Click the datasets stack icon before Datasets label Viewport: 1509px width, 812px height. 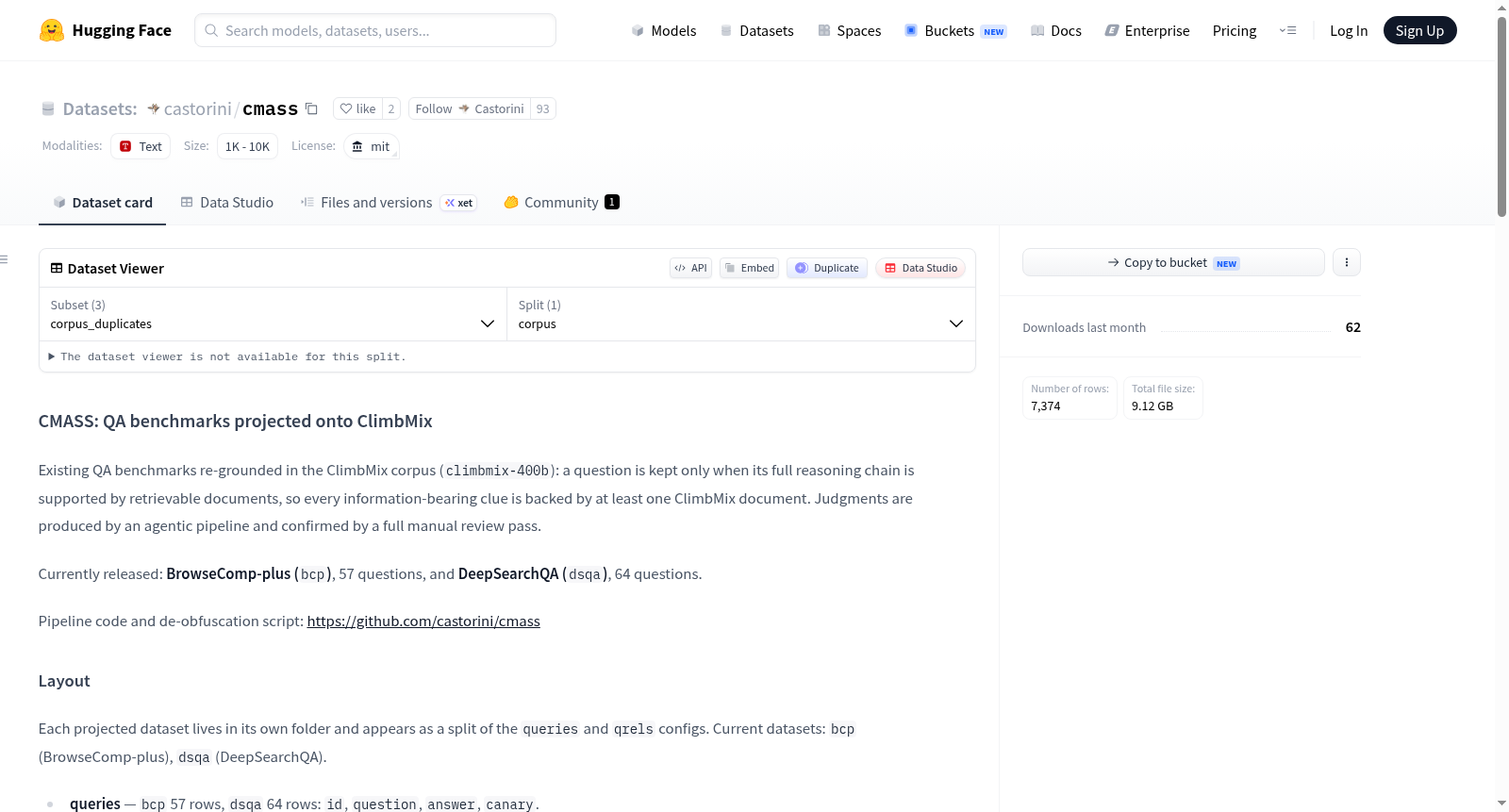coord(48,108)
